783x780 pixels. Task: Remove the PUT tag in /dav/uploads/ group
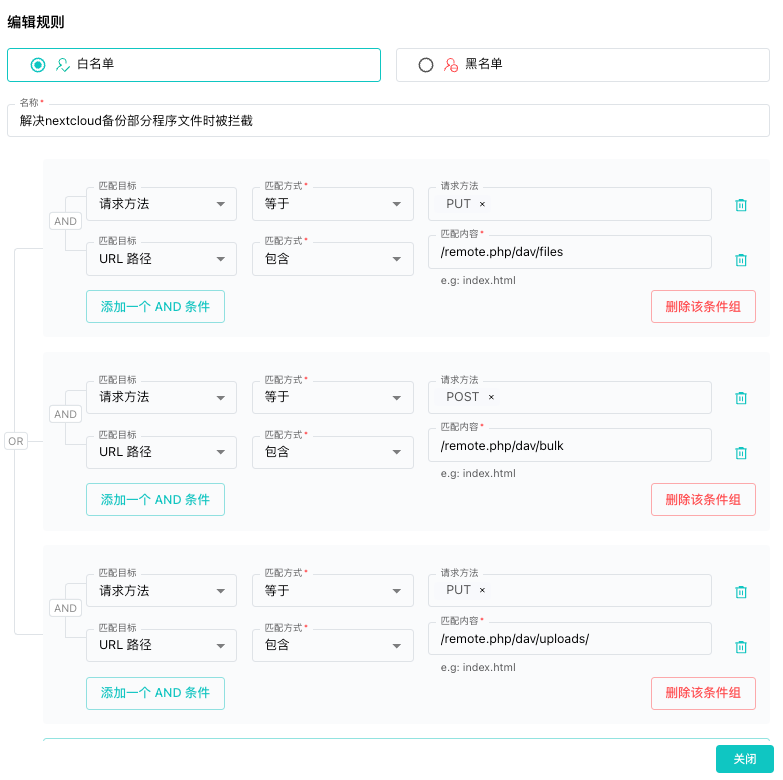pyautogui.click(x=482, y=590)
